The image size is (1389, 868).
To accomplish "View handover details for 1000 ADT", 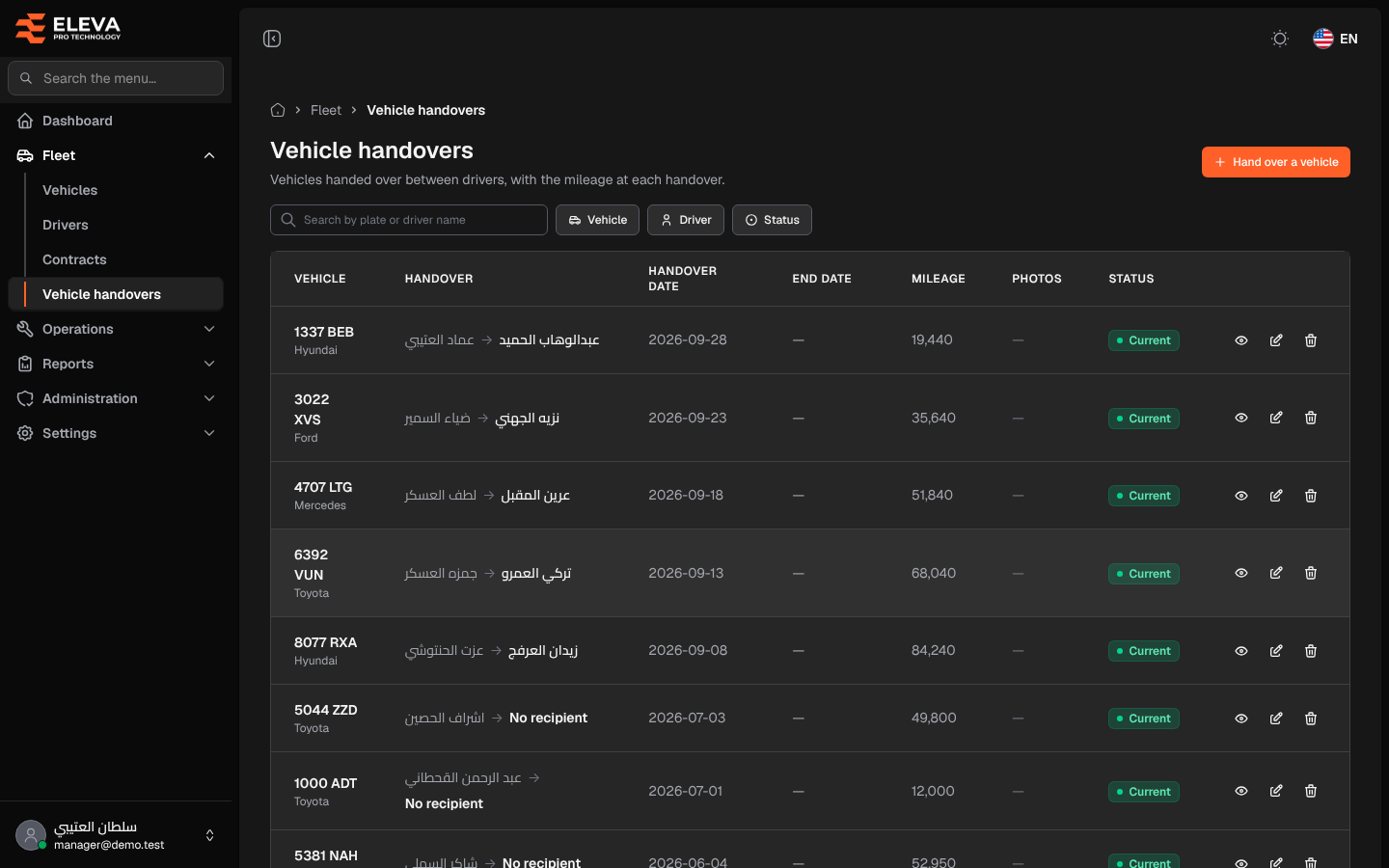I will click(1241, 791).
